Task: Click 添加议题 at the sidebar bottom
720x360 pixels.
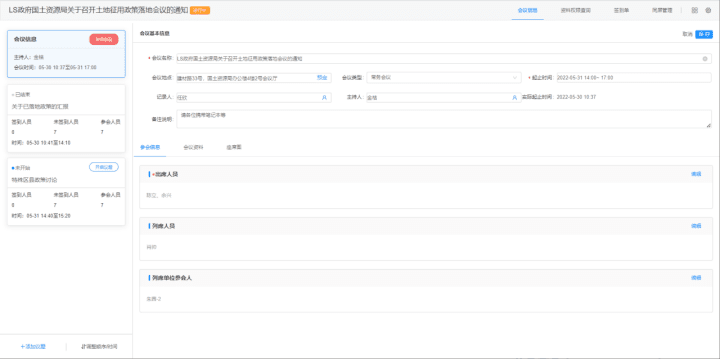Action: (x=33, y=347)
